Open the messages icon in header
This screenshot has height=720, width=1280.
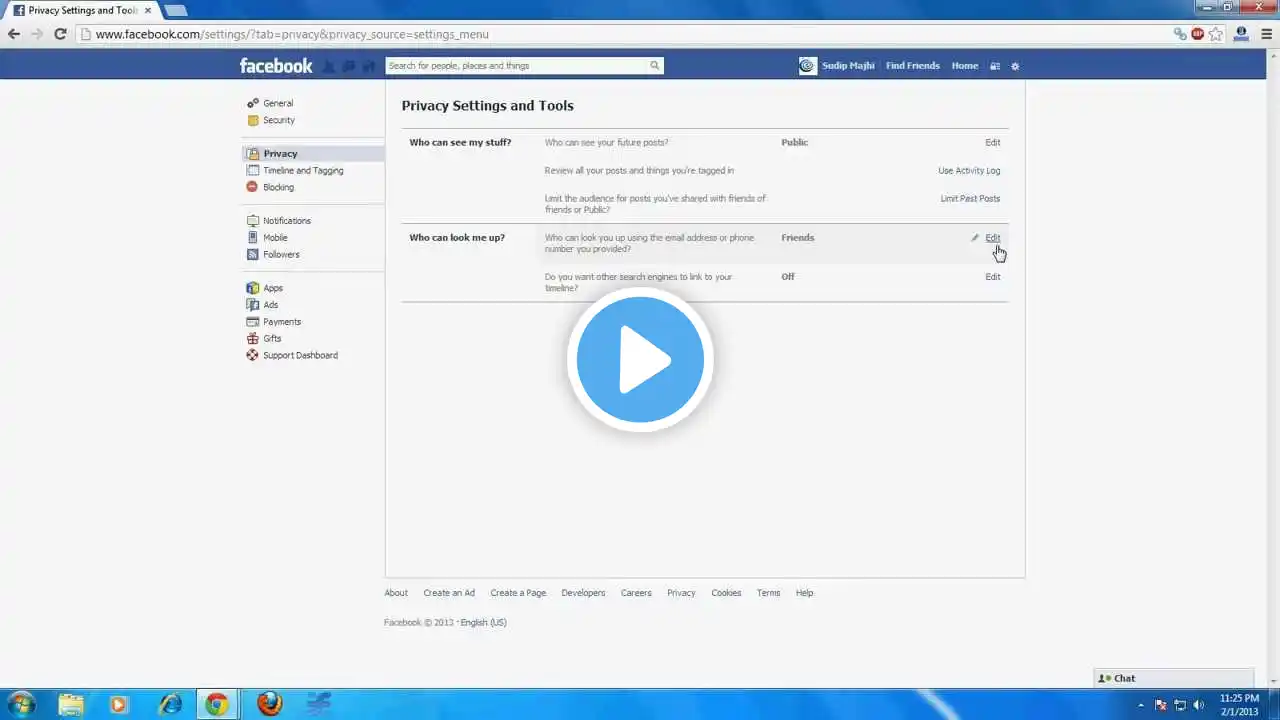coord(349,66)
